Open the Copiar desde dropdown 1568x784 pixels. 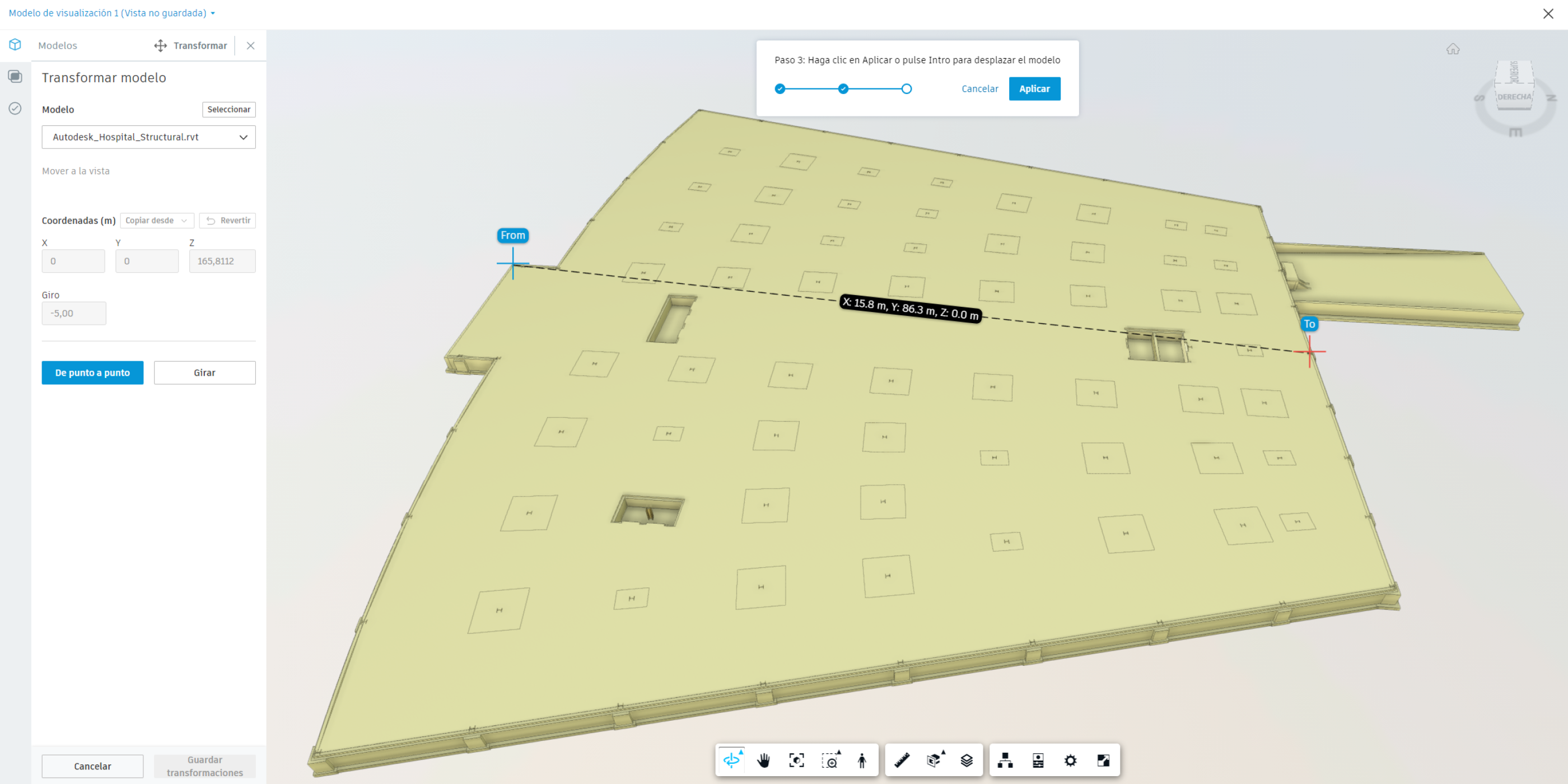(156, 220)
